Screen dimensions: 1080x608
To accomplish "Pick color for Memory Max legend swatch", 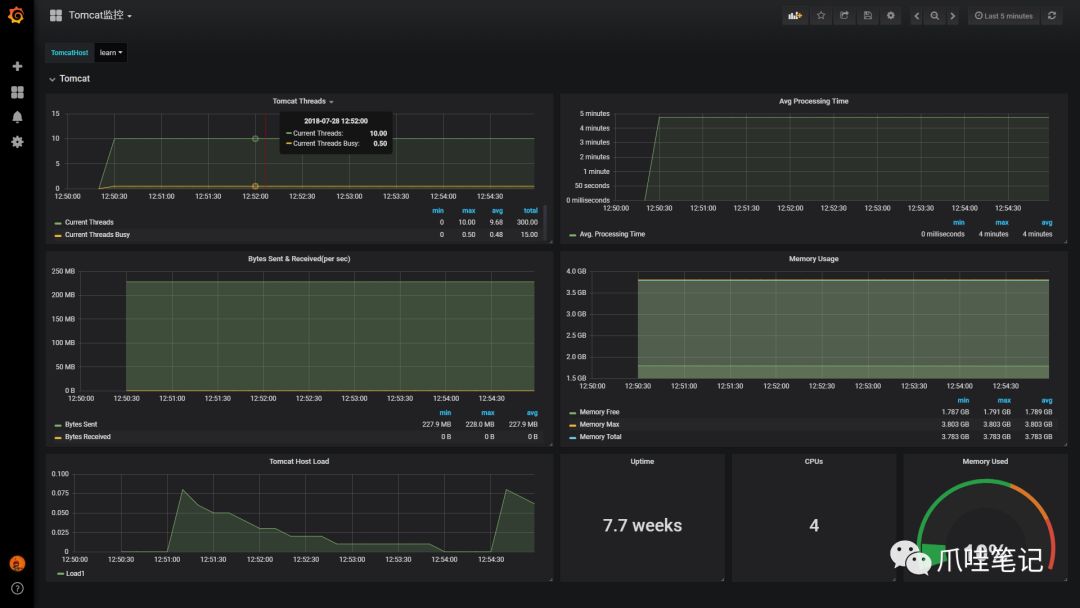I will tap(572, 425).
